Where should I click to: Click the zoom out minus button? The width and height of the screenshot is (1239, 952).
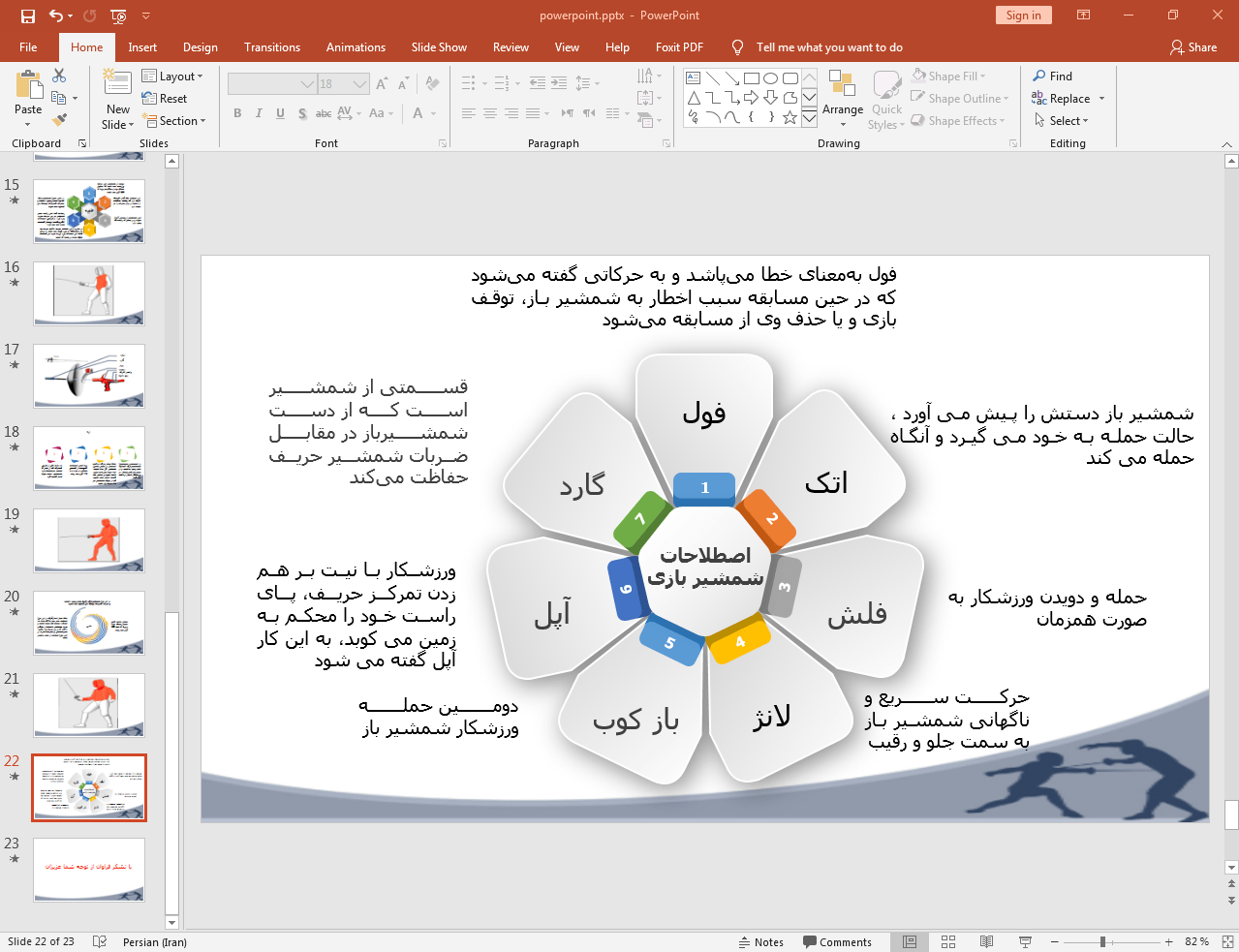1054,942
